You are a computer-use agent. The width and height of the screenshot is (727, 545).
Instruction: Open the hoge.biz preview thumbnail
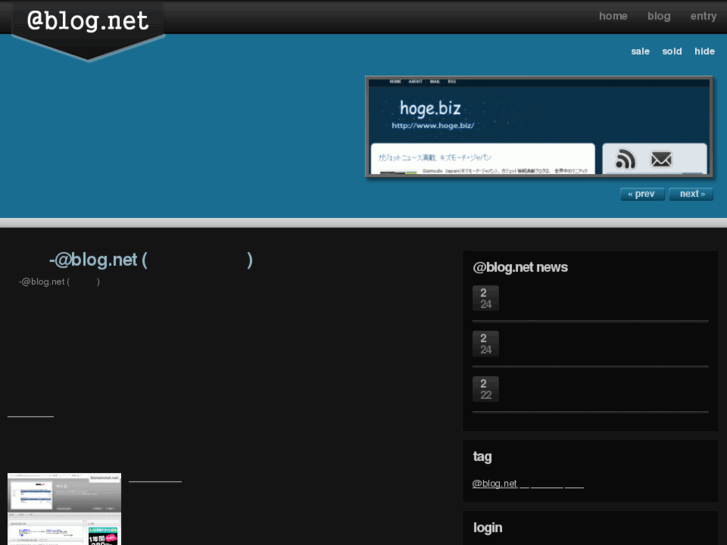click(x=539, y=127)
